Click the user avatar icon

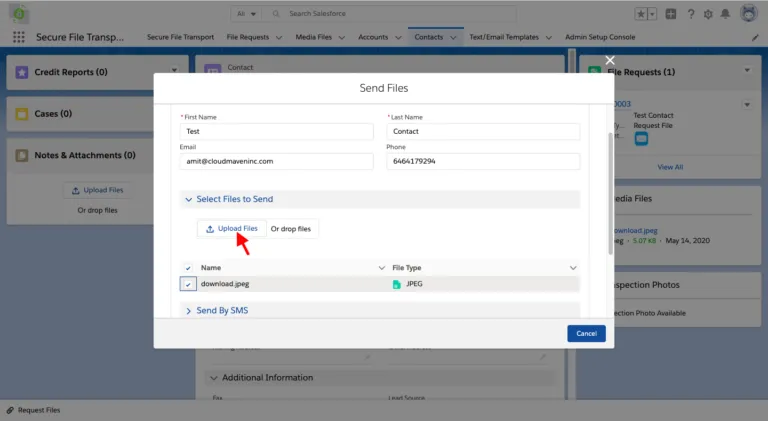point(748,13)
